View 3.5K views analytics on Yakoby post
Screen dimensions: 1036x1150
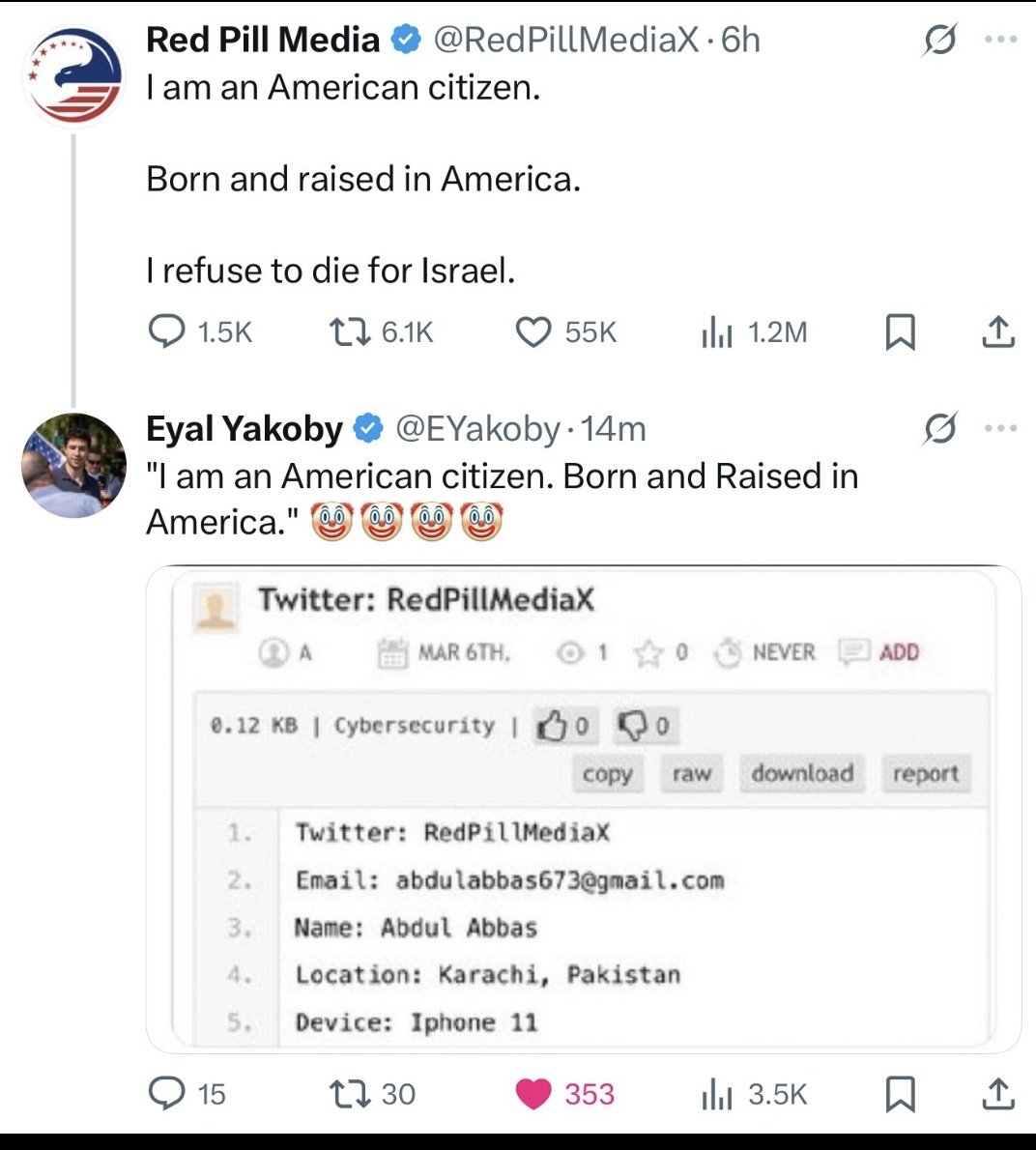click(754, 1094)
